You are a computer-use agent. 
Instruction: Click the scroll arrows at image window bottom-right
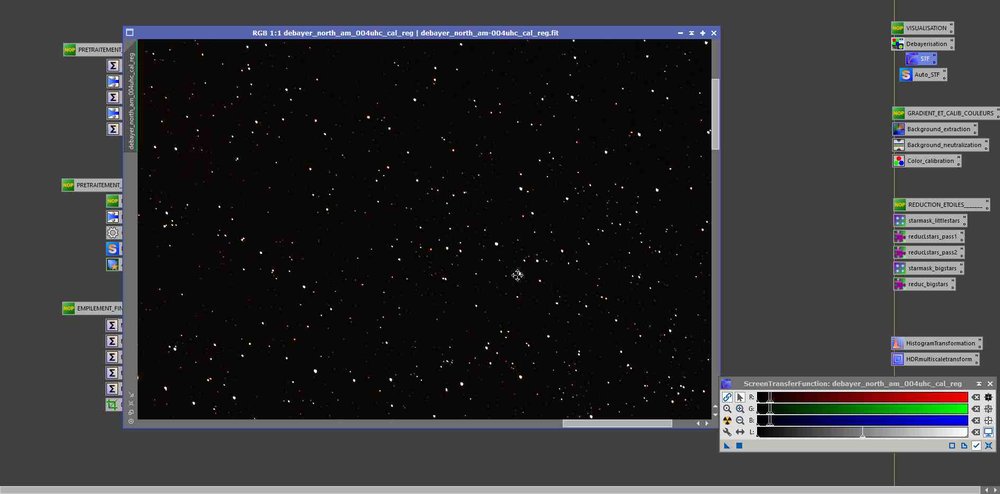[702, 423]
